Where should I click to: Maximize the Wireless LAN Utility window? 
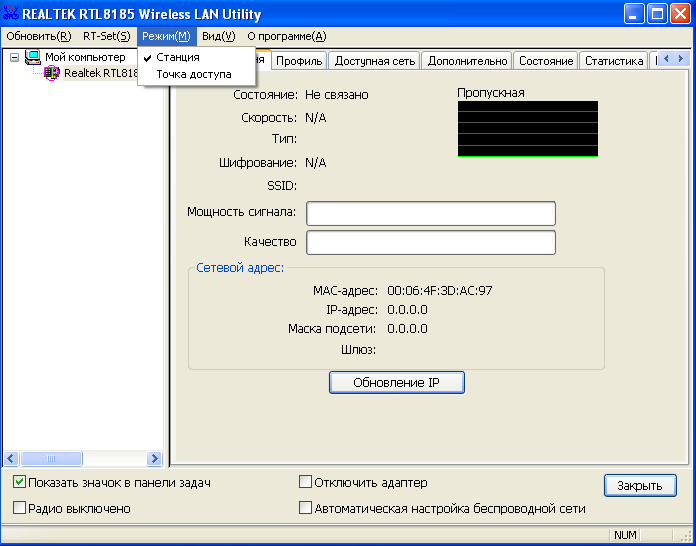pos(657,13)
